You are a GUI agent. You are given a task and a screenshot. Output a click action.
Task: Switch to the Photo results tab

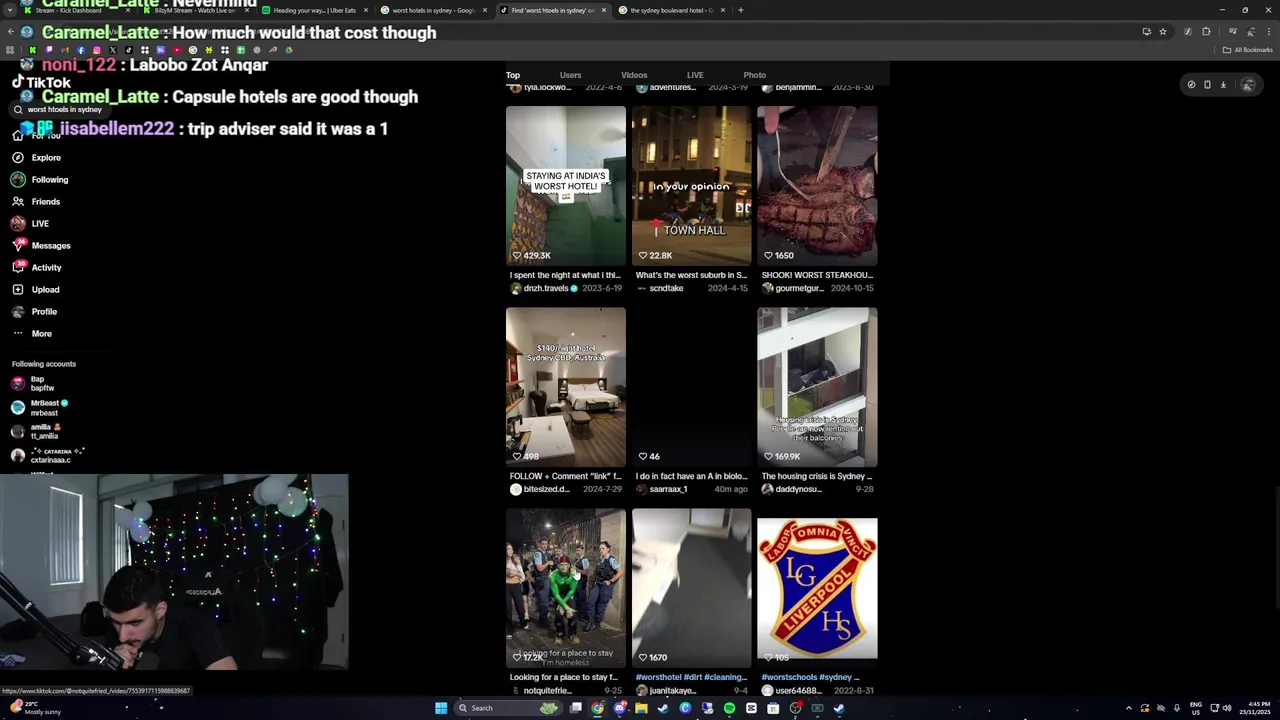point(755,75)
